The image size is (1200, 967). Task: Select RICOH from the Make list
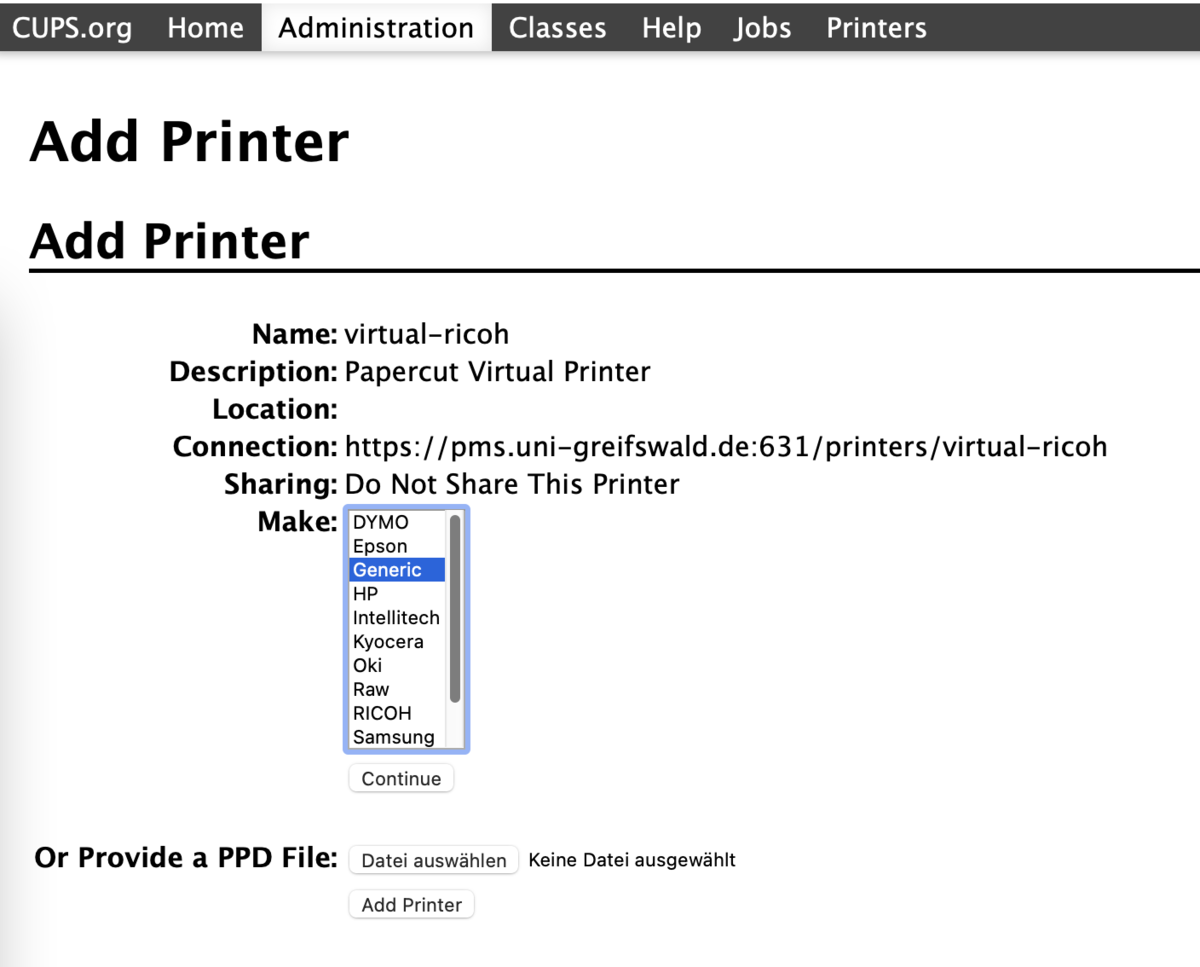(x=382, y=714)
